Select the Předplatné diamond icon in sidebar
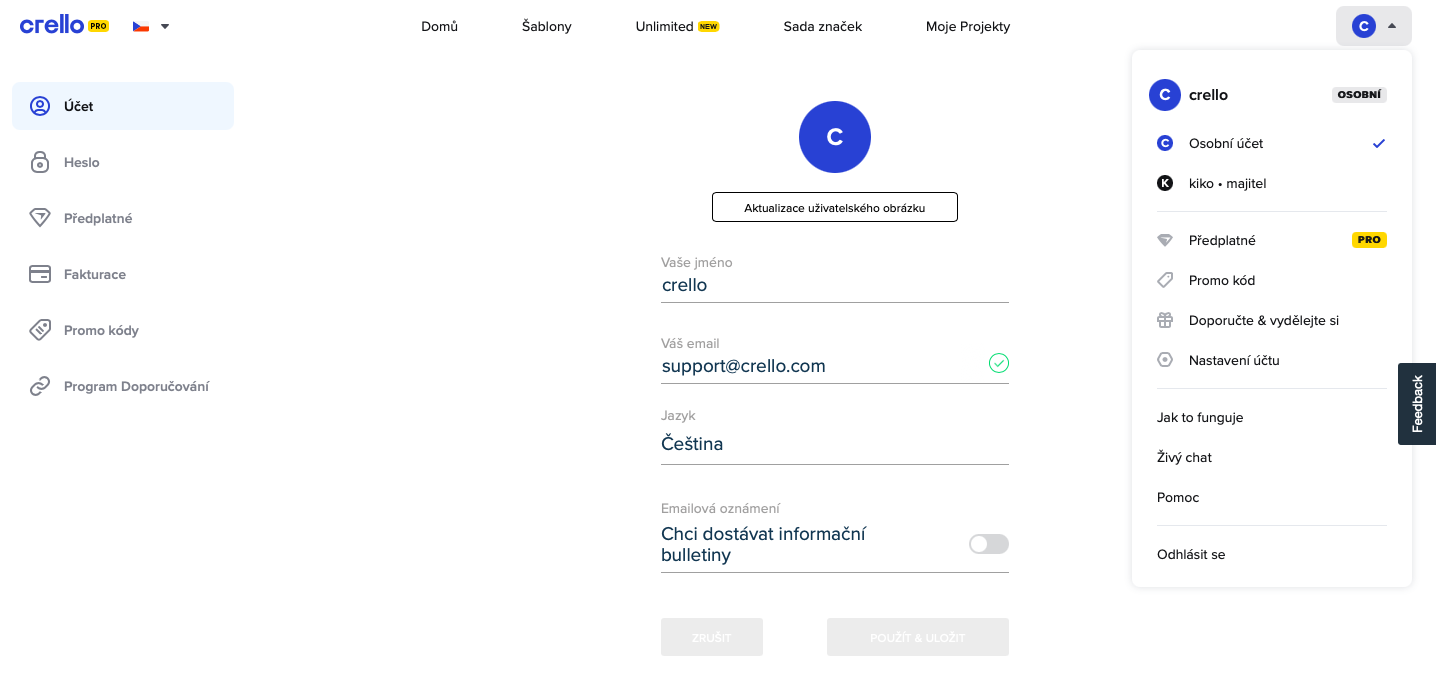 click(40, 218)
